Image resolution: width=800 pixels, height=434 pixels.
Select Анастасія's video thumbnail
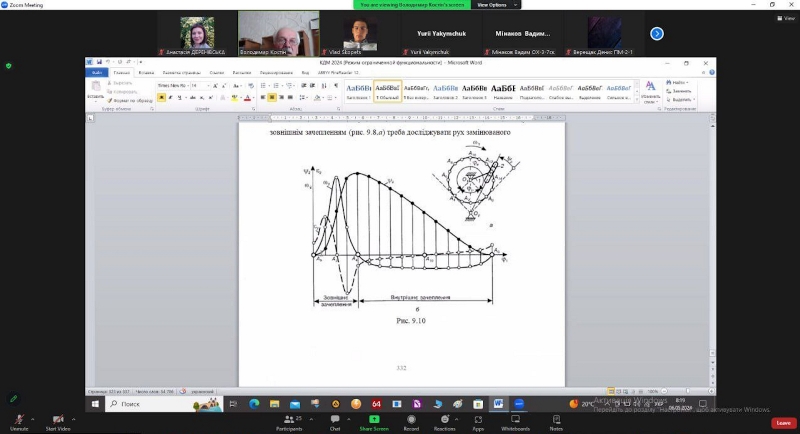(192, 32)
